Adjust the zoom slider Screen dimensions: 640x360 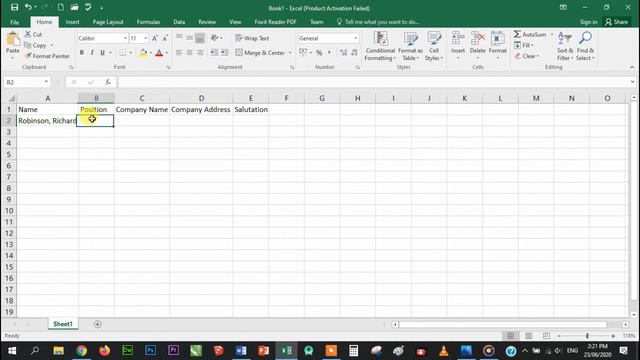point(587,336)
